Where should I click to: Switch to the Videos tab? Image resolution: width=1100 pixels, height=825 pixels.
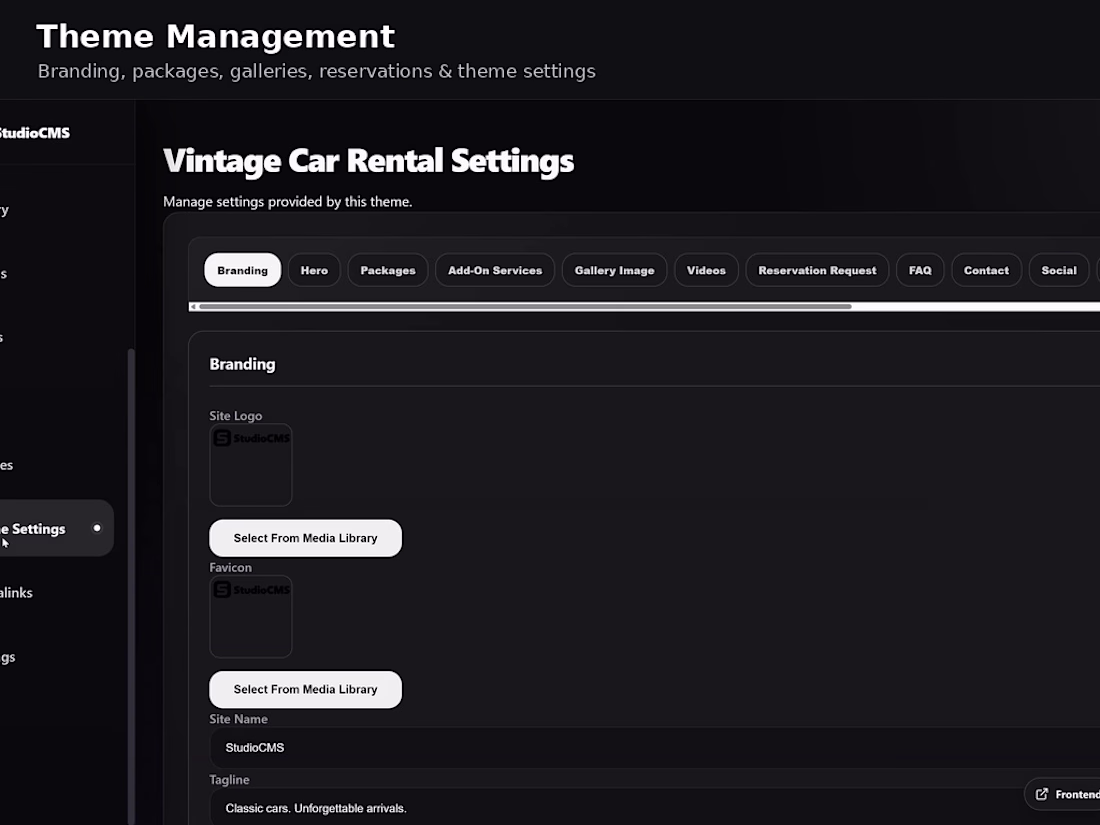(706, 270)
